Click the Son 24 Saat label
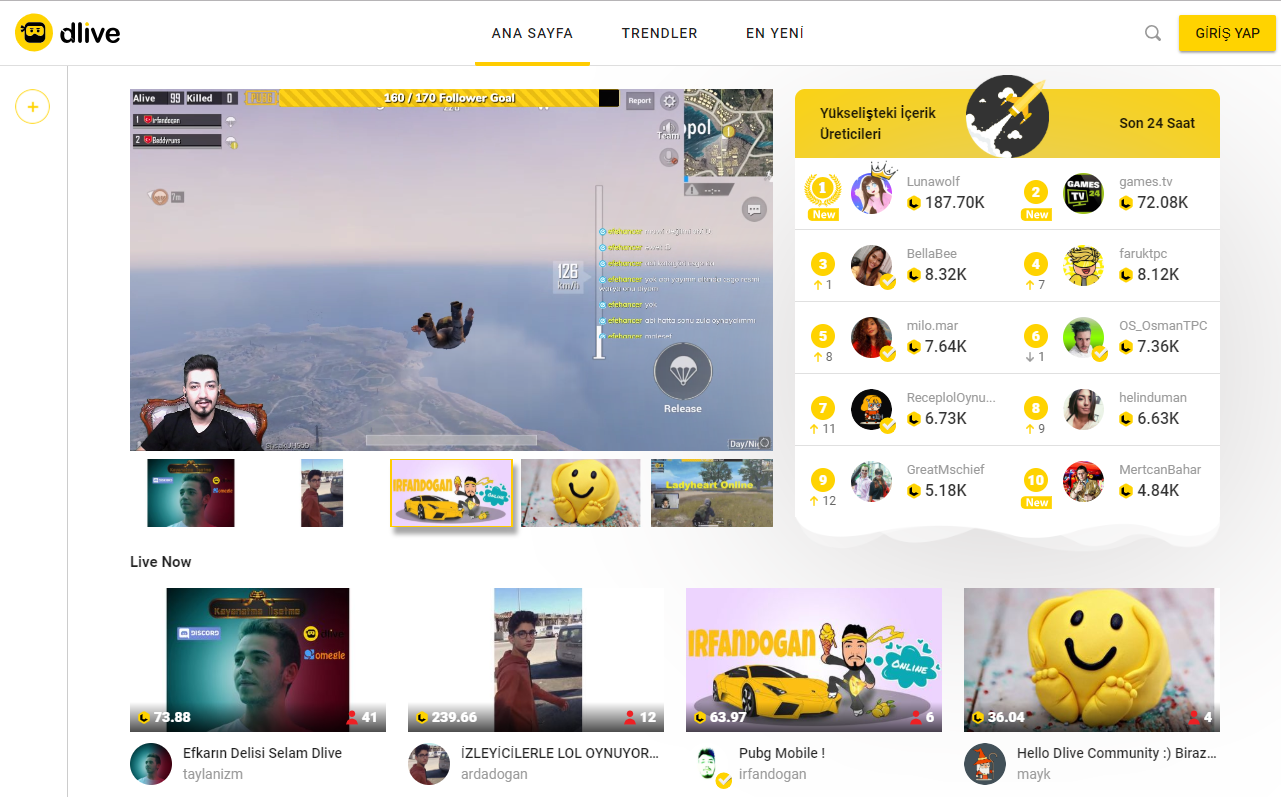 (x=1157, y=123)
